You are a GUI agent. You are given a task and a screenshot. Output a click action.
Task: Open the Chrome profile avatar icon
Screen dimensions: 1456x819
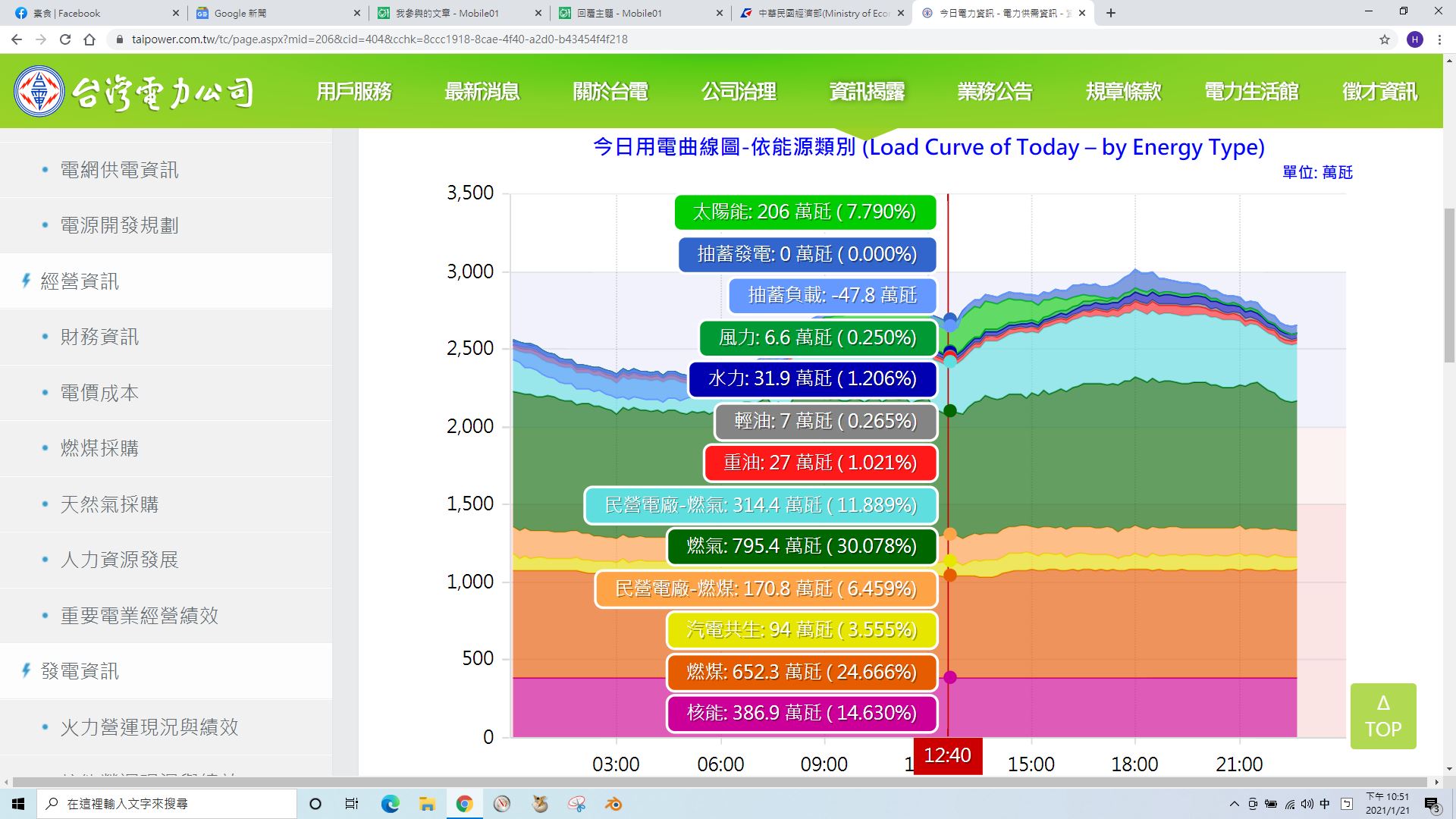(1414, 39)
